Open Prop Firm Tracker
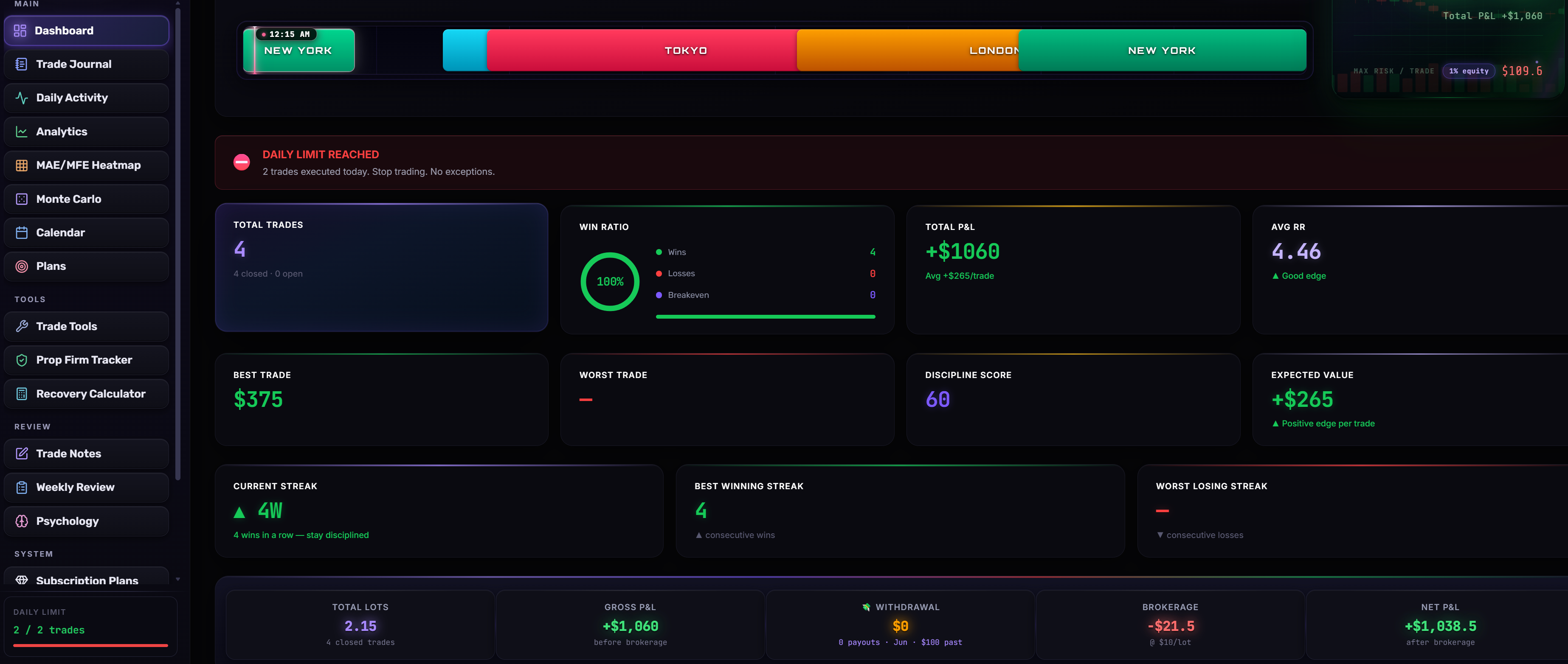The width and height of the screenshot is (1568, 664). 87,360
